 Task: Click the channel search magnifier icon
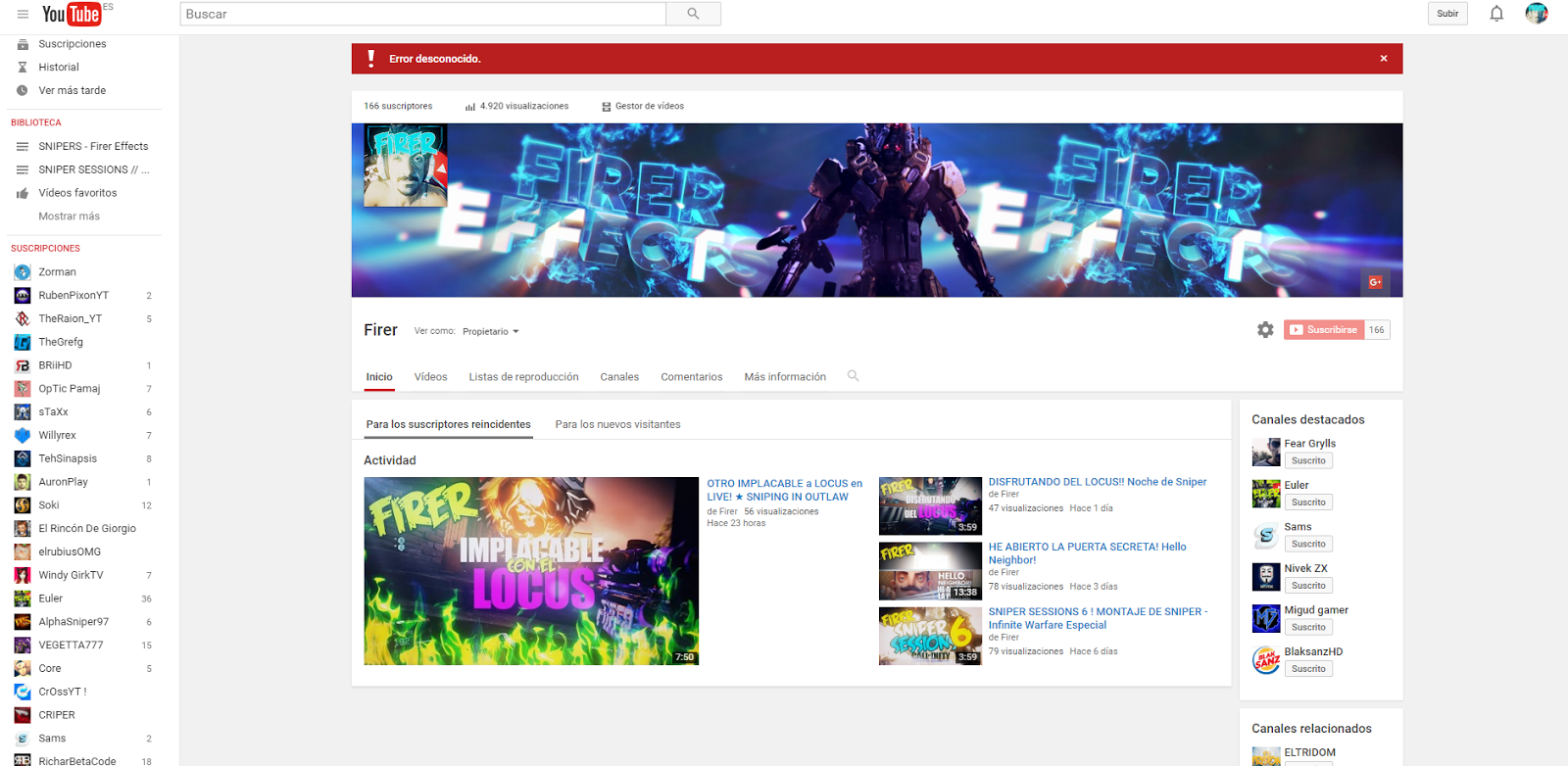(x=853, y=376)
